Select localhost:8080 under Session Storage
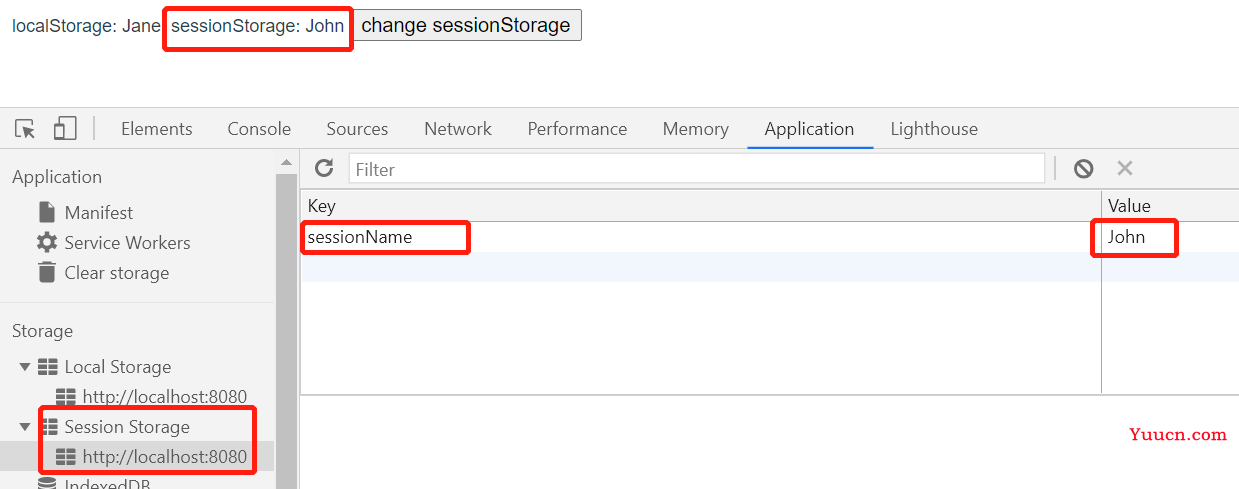The width and height of the screenshot is (1239, 489). (x=151, y=457)
